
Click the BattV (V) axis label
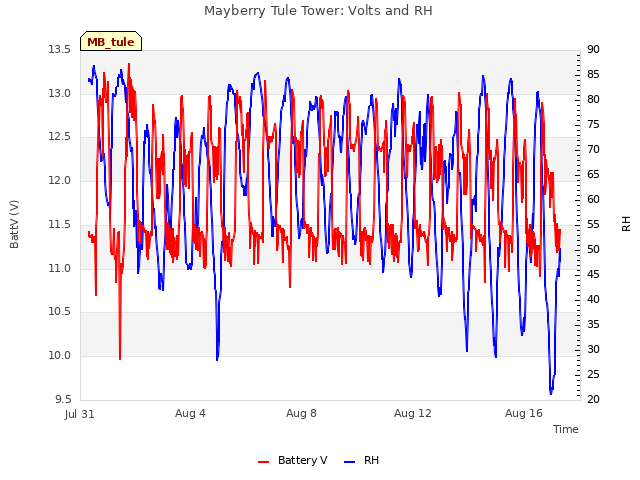[14, 224]
